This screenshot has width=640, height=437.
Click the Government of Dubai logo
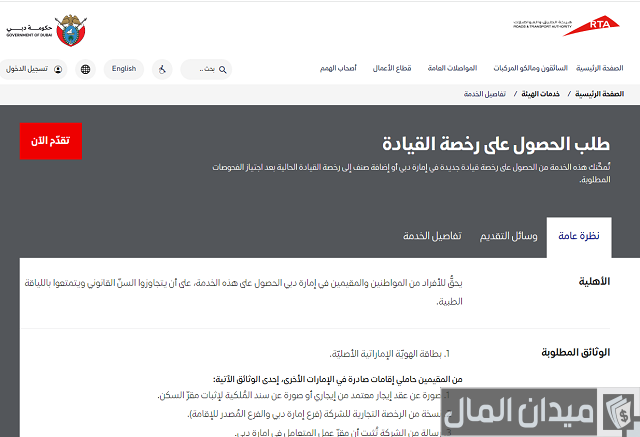[46, 30]
